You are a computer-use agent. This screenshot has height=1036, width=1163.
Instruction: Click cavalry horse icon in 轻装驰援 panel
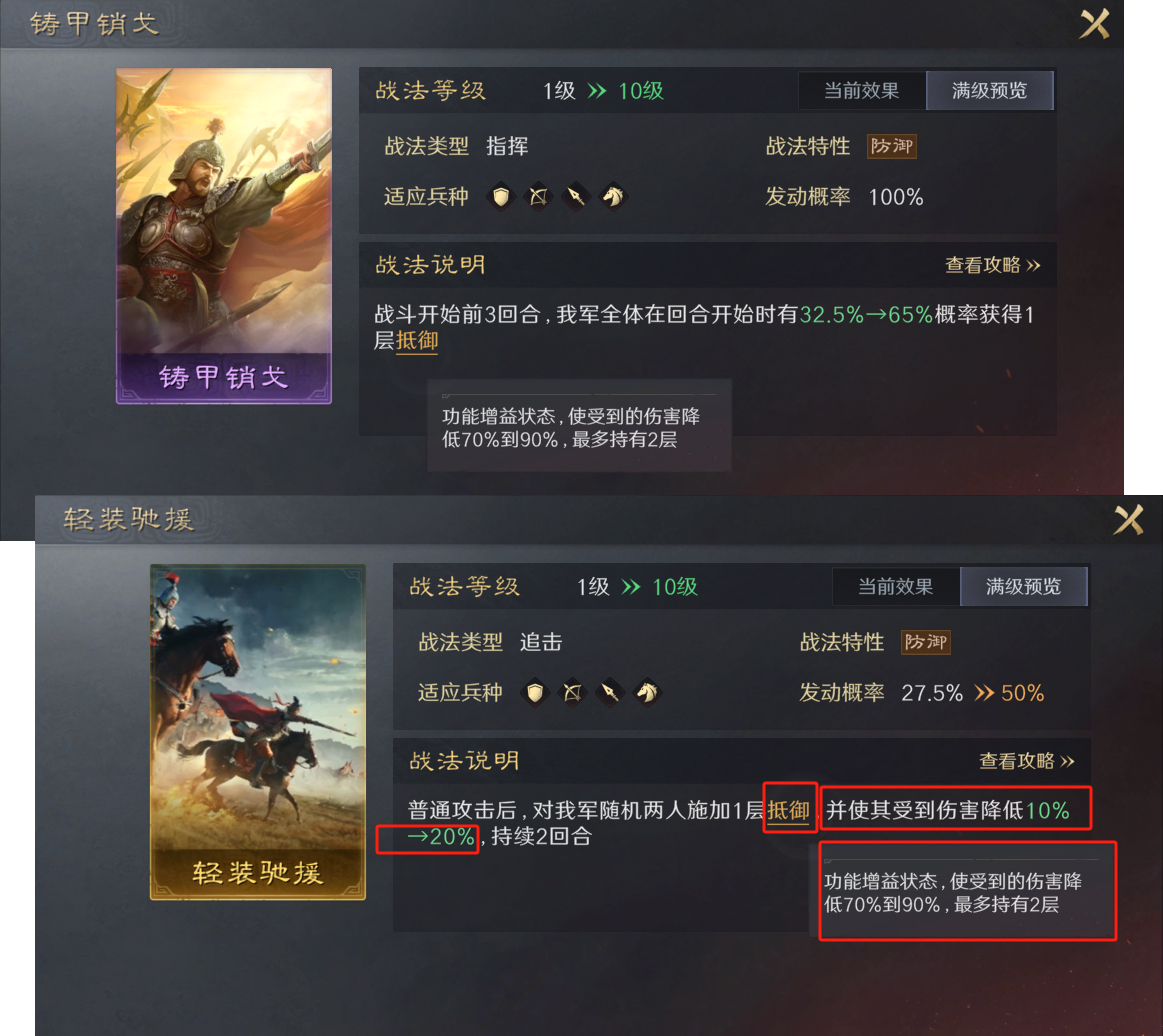[x=647, y=693]
